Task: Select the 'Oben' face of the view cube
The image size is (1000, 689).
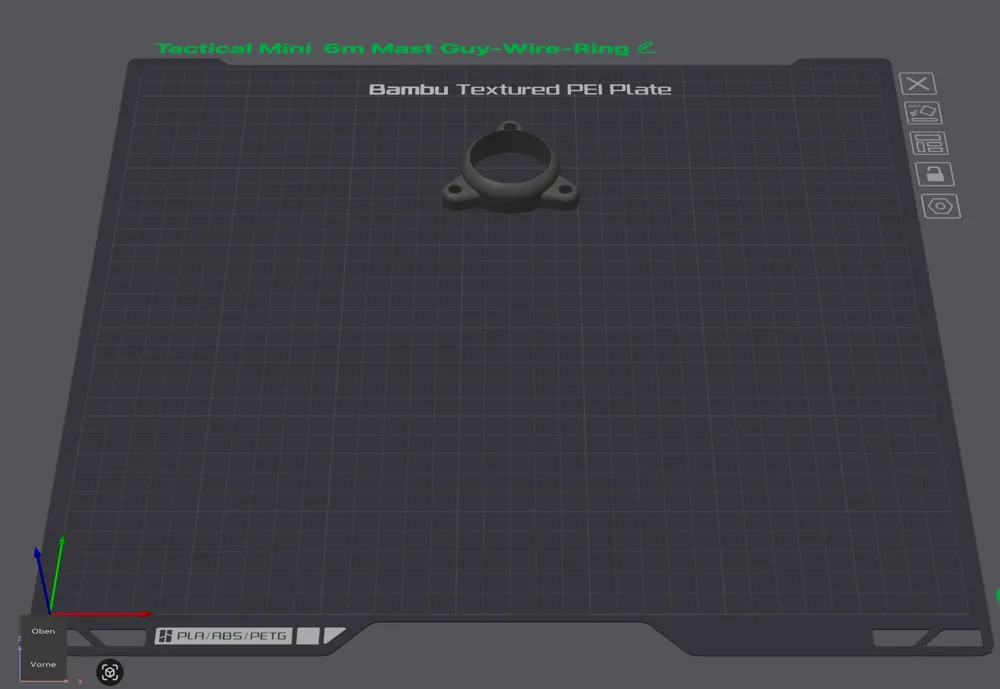Action: 43,632
